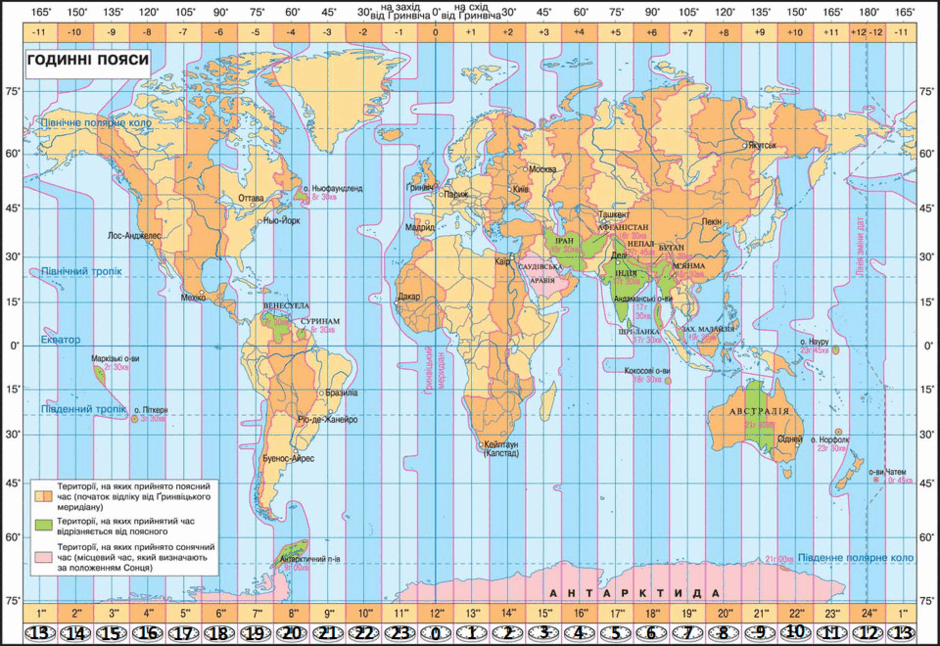Viewport: 940px width, 646px height.
Task: Click the clock icon numbered 8
Action: click(x=724, y=633)
